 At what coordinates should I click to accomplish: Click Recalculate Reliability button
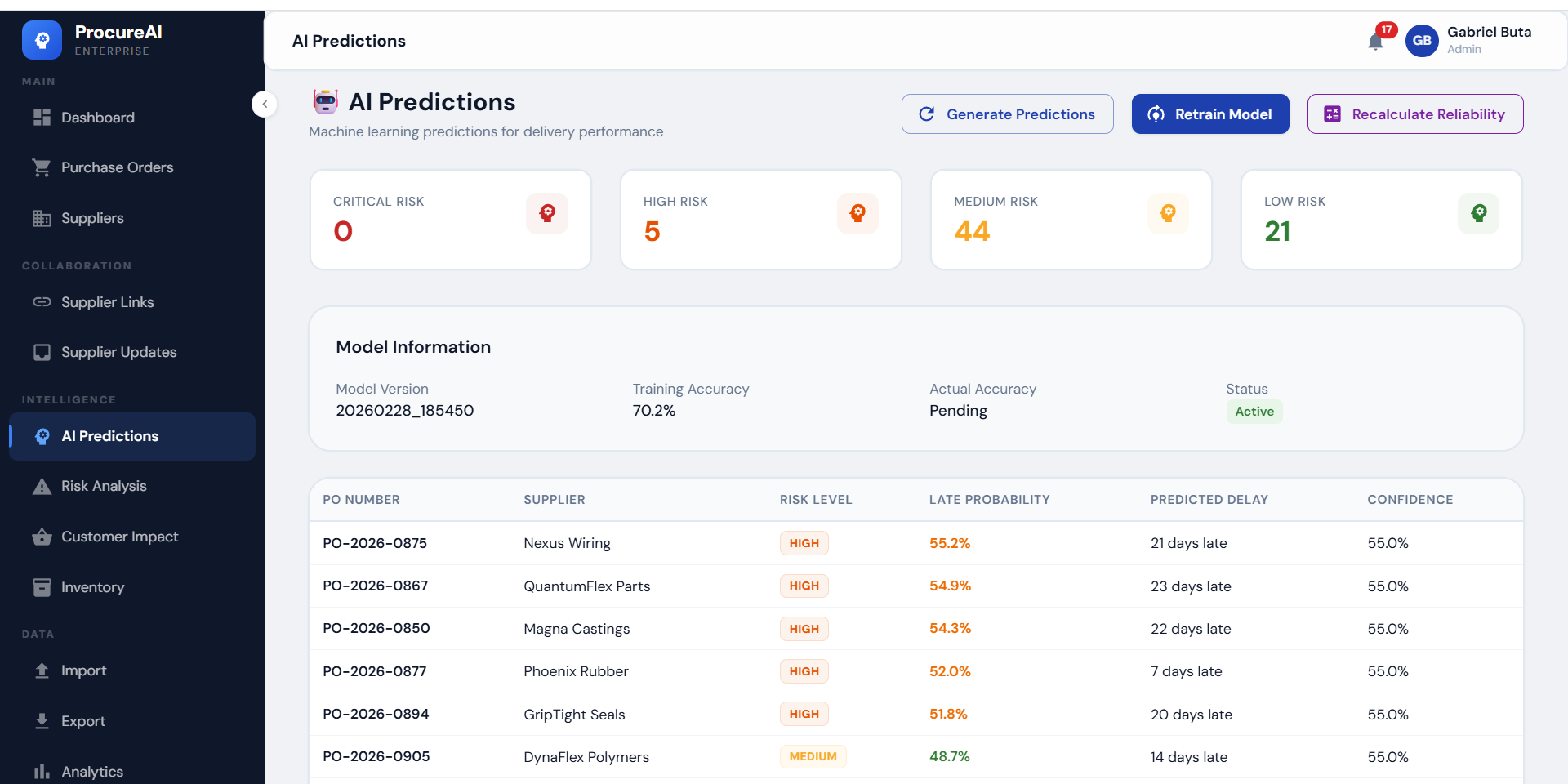[x=1414, y=114]
